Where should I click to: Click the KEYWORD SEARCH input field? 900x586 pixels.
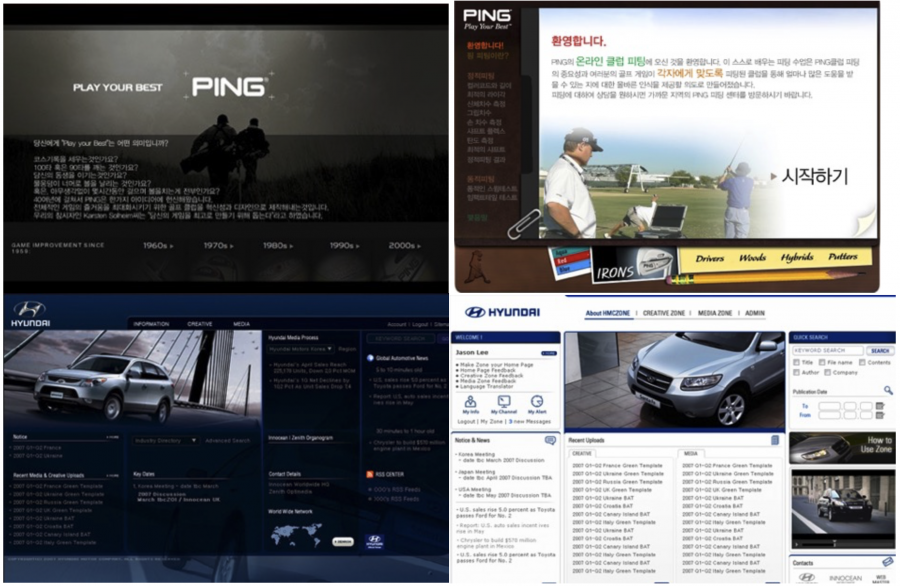[827, 351]
